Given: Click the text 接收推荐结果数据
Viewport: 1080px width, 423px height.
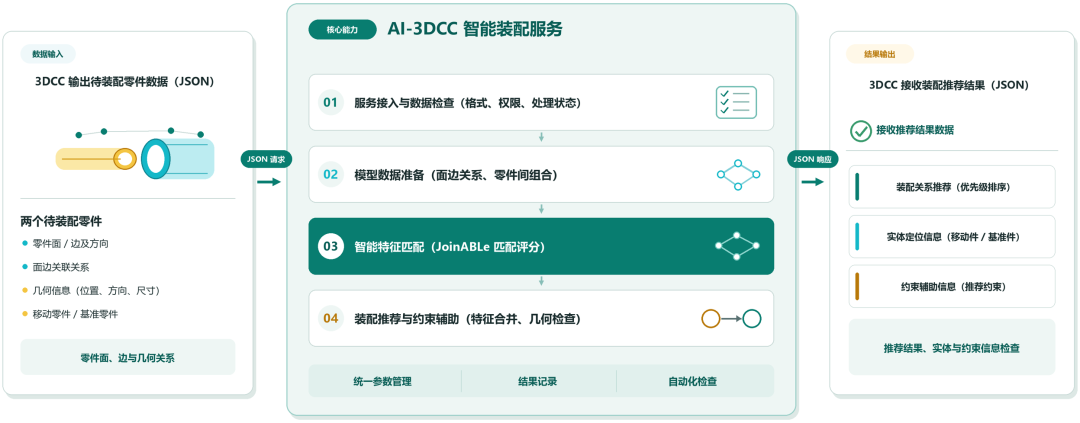Looking at the screenshot, I should tap(915, 130).
